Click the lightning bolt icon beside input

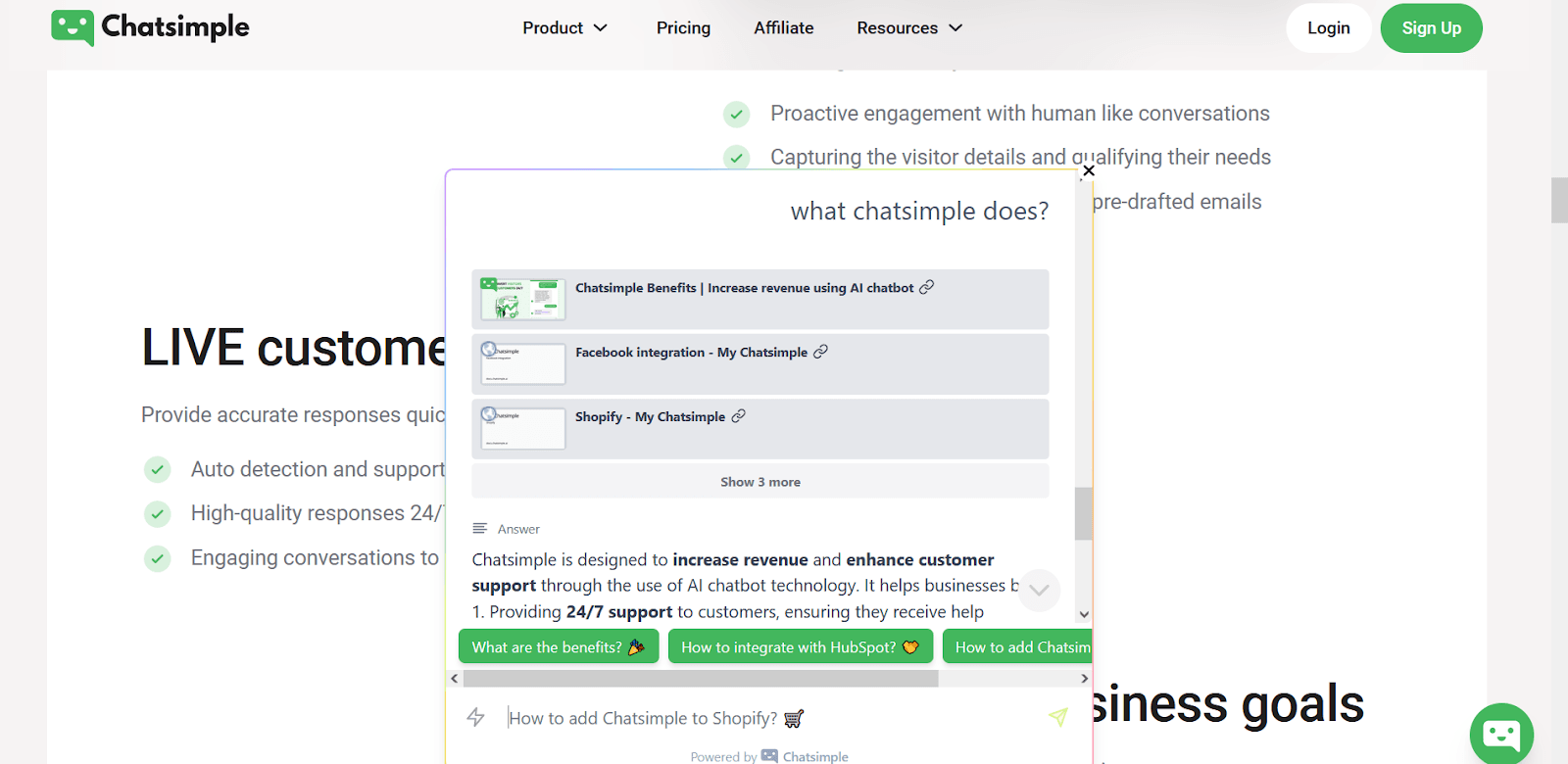tap(476, 717)
